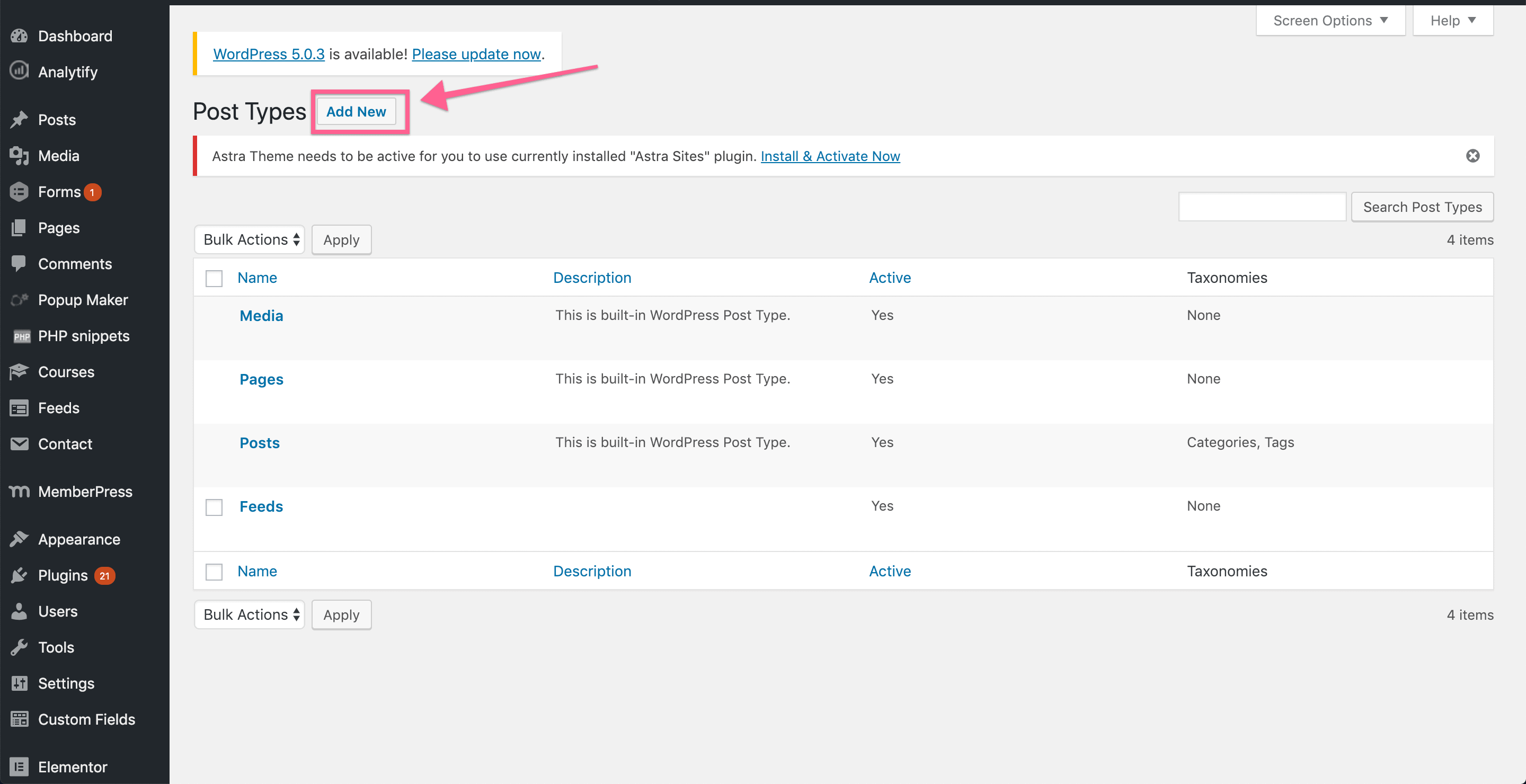Viewport: 1526px width, 784px height.
Task: Sort by the footer Description column
Action: click(592, 572)
